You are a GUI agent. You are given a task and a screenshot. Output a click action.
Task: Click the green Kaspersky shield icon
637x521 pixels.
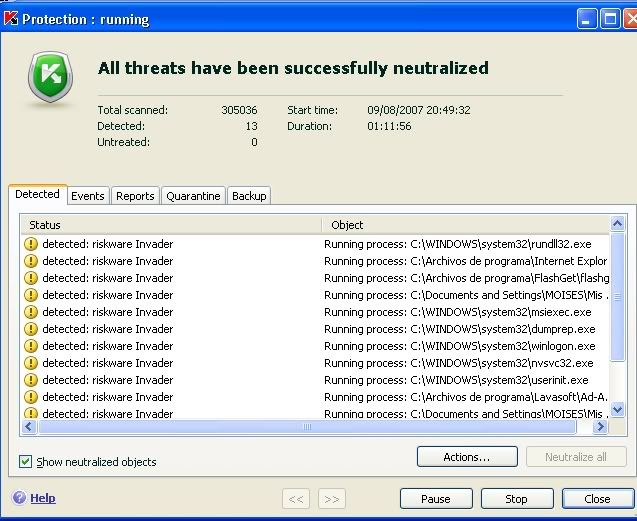[50, 76]
